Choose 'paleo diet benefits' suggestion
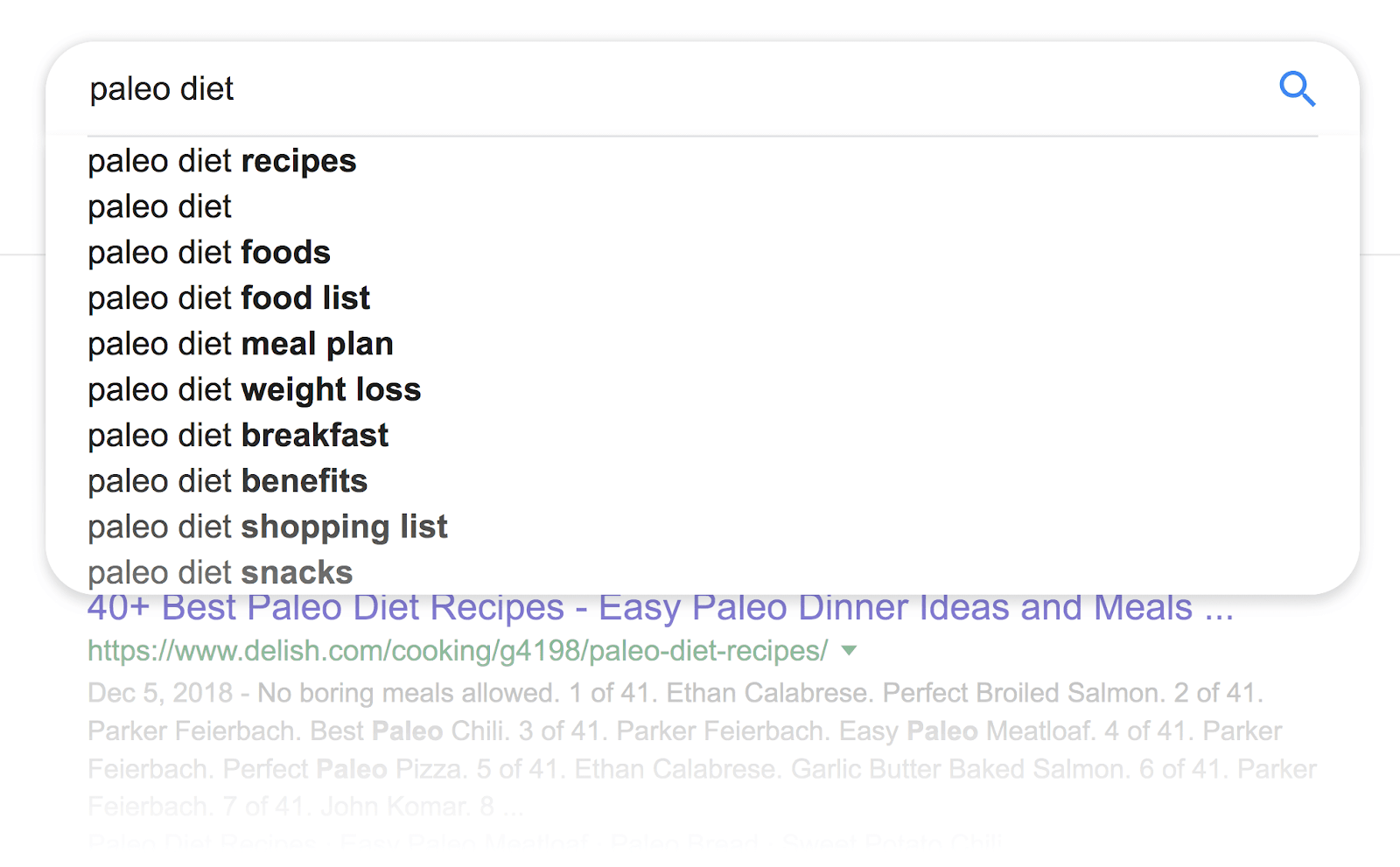 227,481
